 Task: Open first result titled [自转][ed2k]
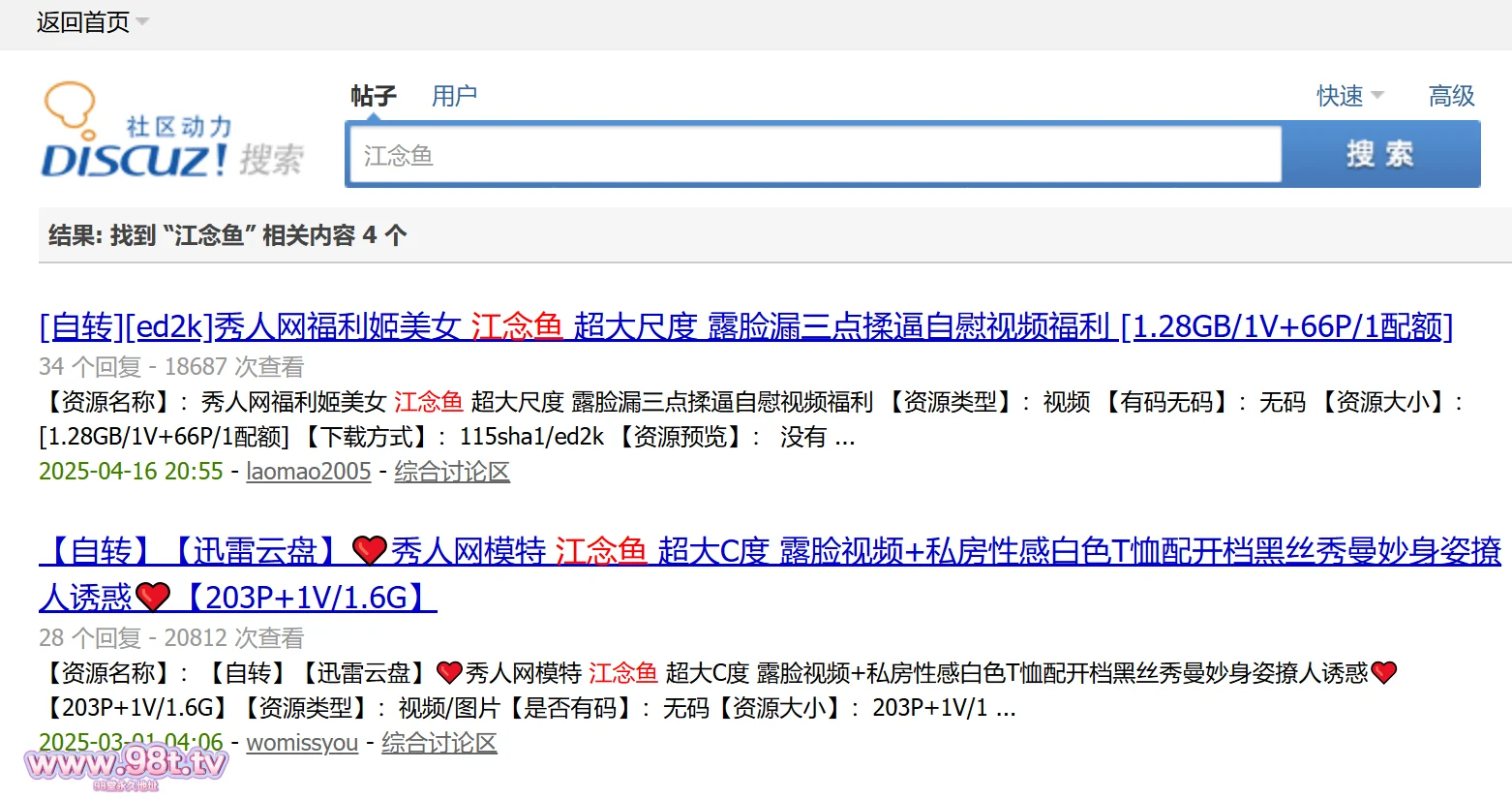pos(745,326)
